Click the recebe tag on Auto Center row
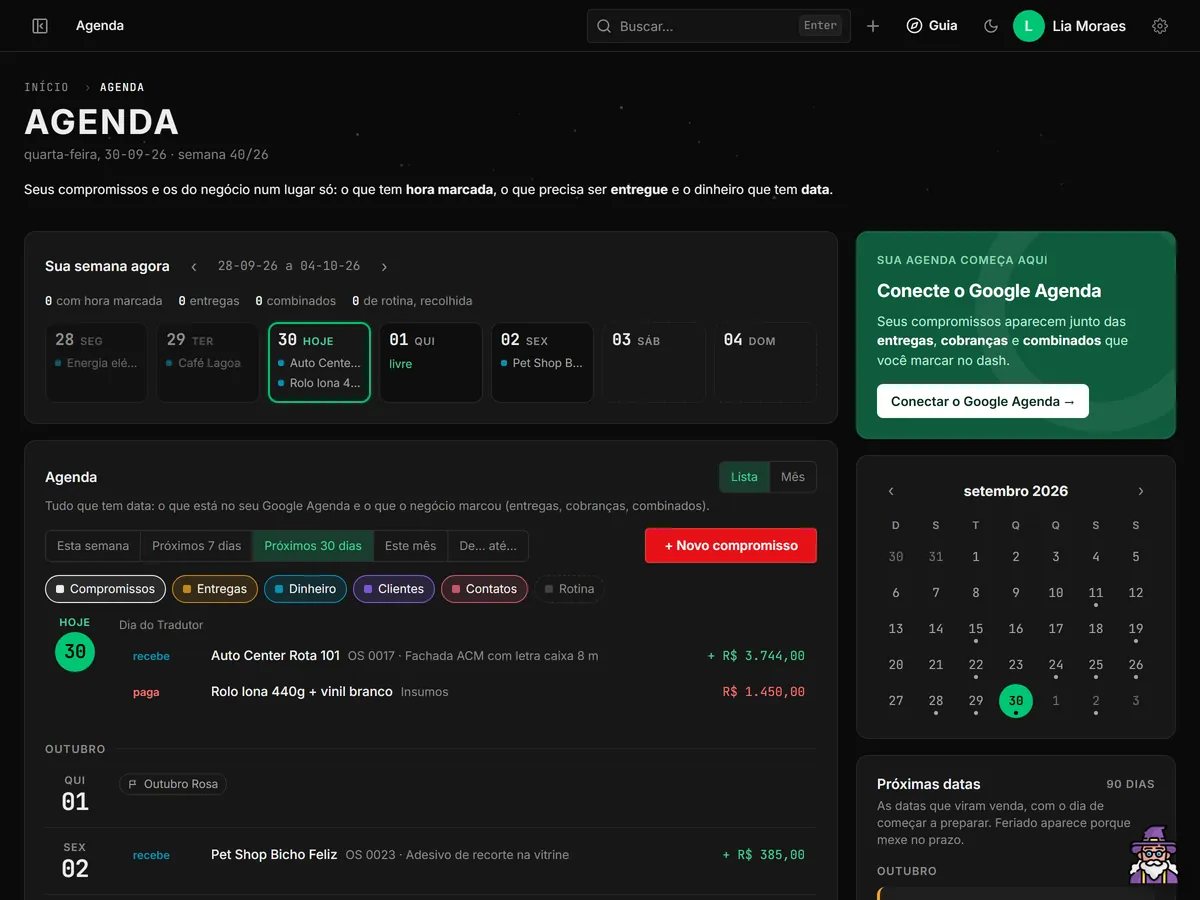This screenshot has height=900, width=1200. 151,656
